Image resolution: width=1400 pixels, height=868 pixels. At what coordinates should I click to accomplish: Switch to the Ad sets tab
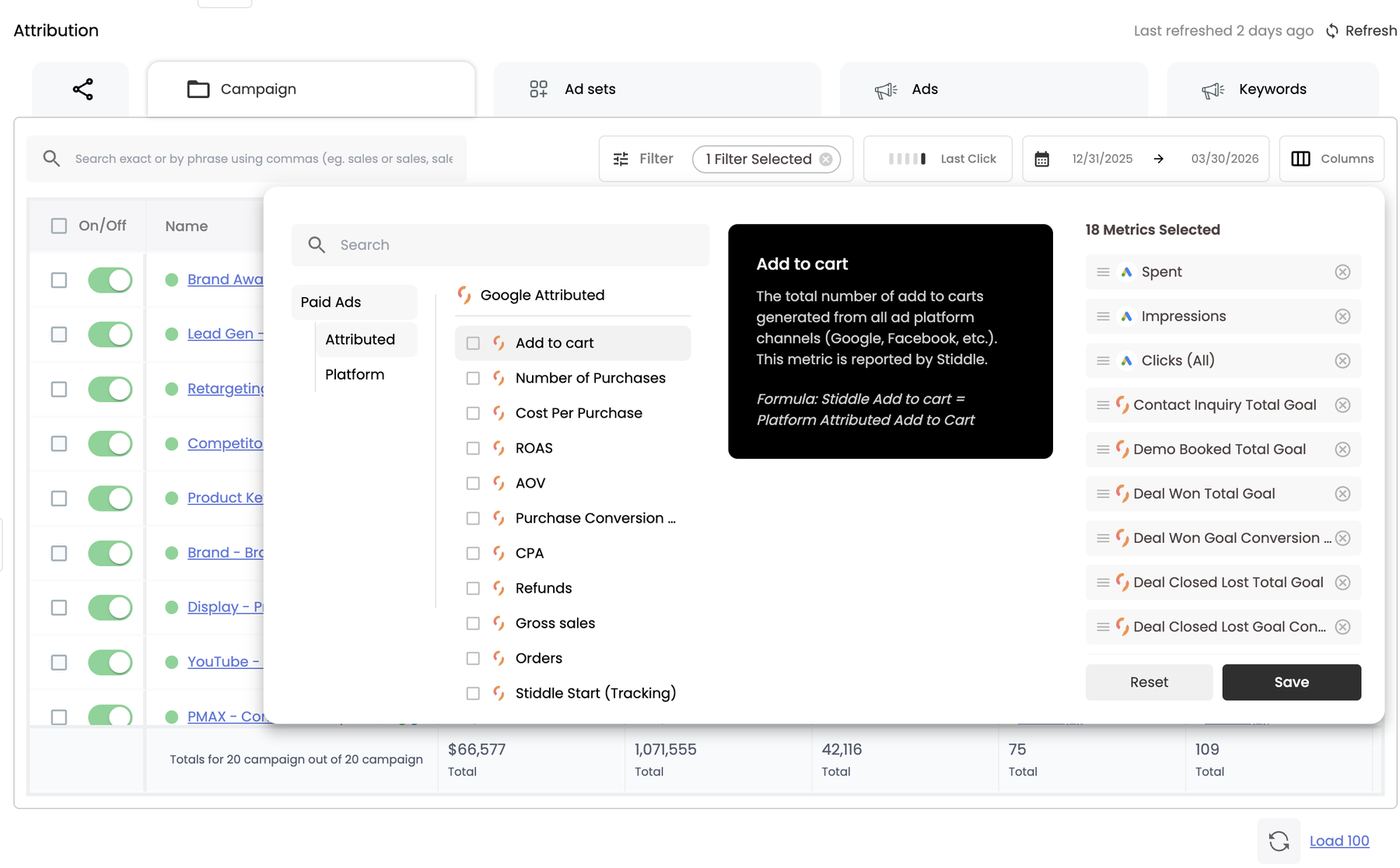[657, 89]
